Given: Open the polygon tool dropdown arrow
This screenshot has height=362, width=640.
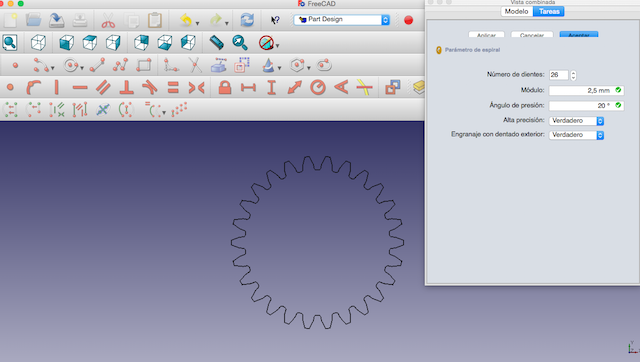Looking at the screenshot, I should 309,68.
